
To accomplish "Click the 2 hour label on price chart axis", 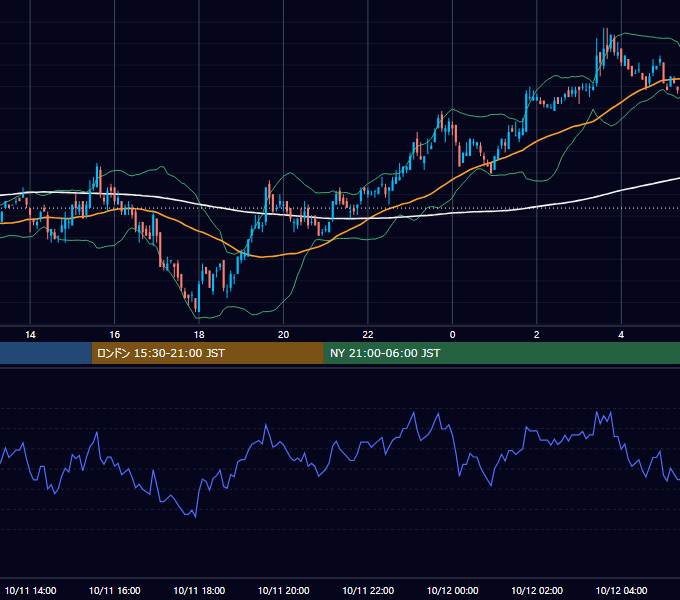I will (x=536, y=335).
